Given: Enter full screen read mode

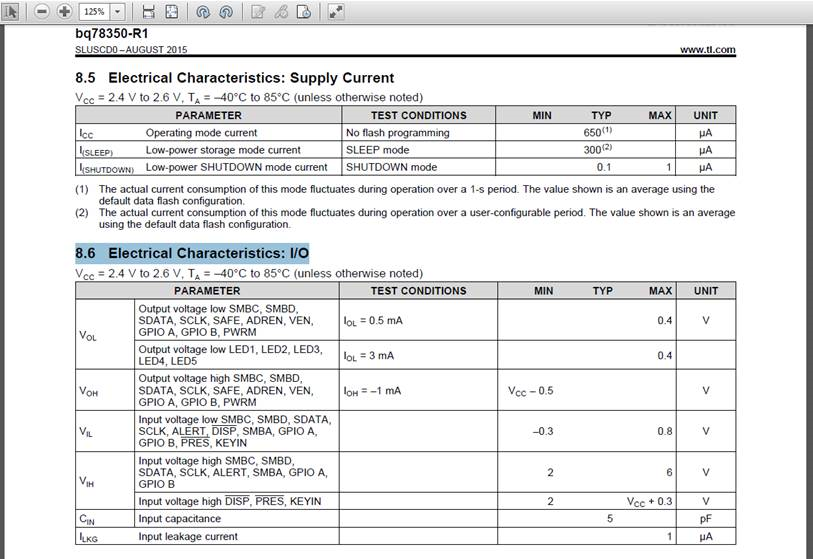Looking at the screenshot, I should (336, 11).
